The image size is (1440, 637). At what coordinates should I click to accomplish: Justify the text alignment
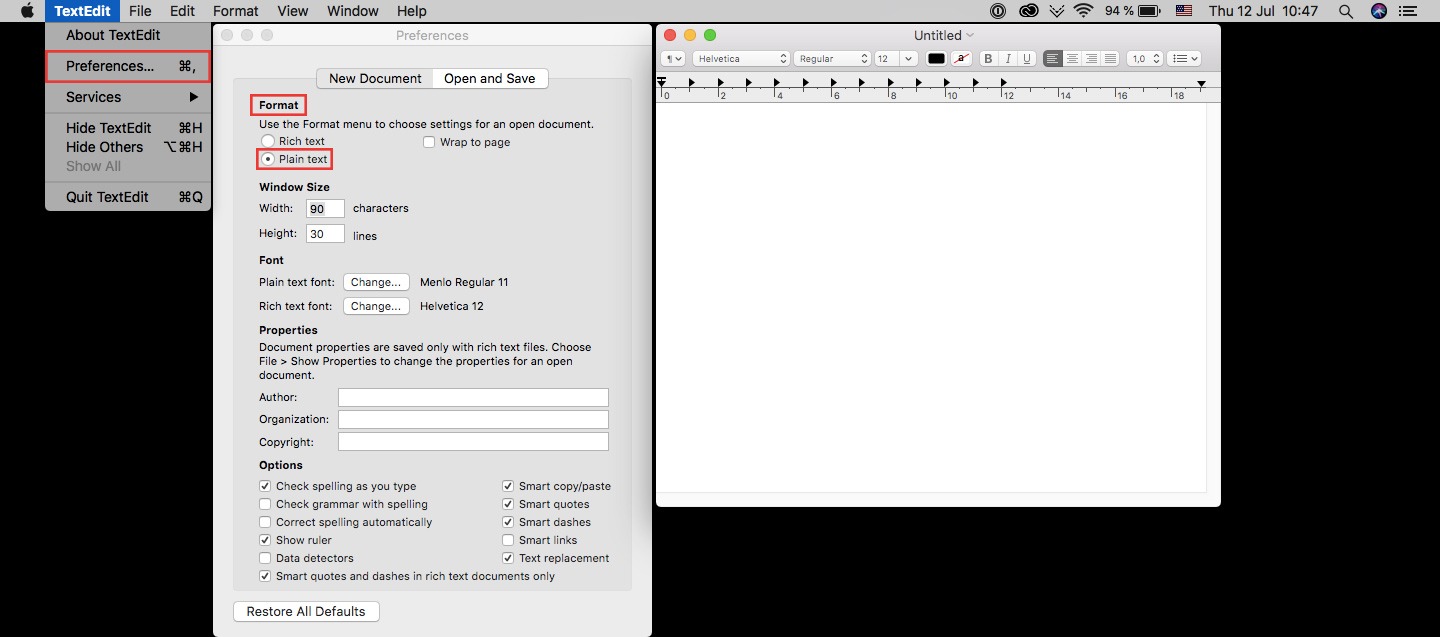point(1110,59)
